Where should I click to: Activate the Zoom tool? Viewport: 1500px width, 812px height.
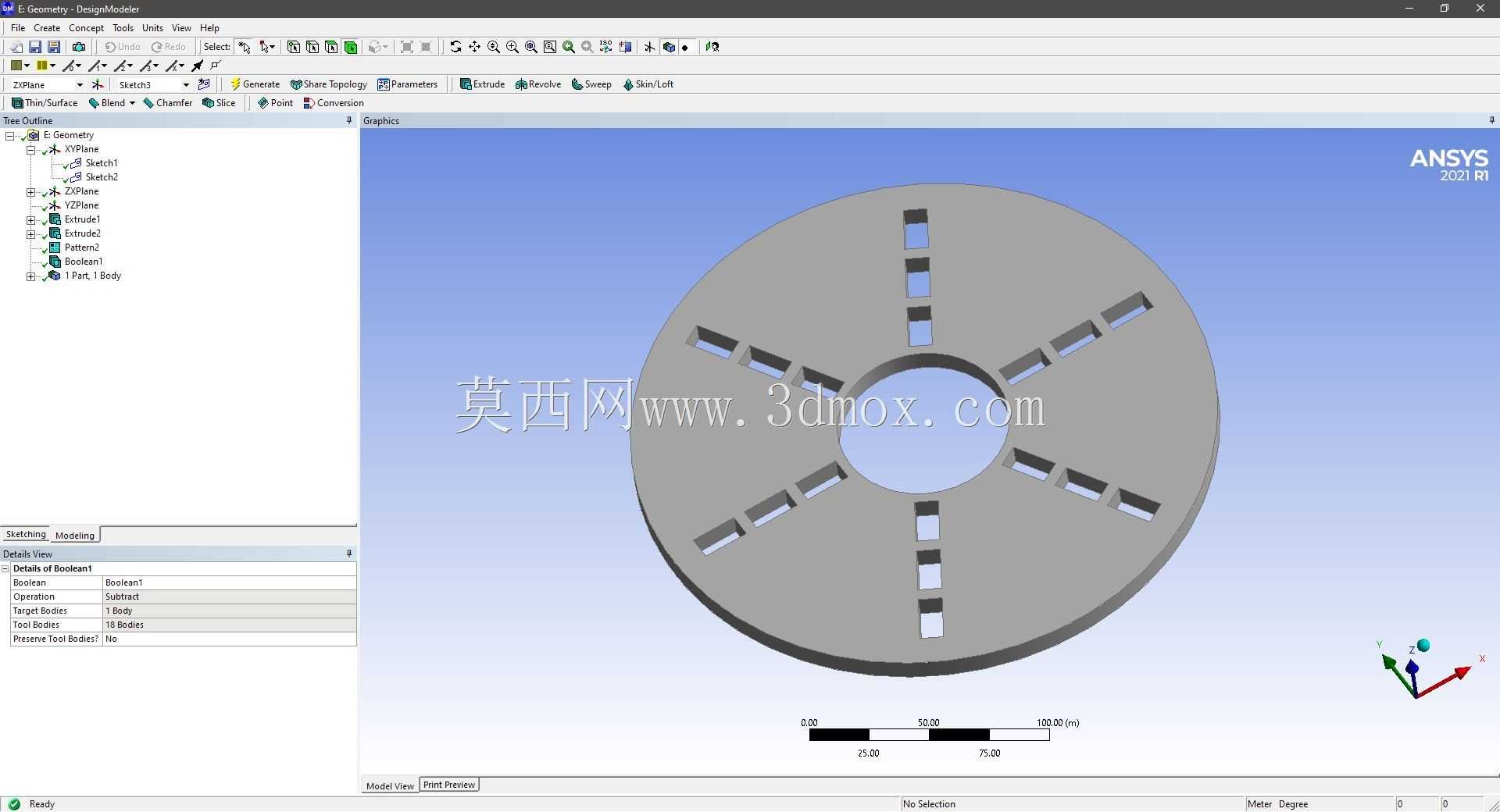click(x=494, y=47)
